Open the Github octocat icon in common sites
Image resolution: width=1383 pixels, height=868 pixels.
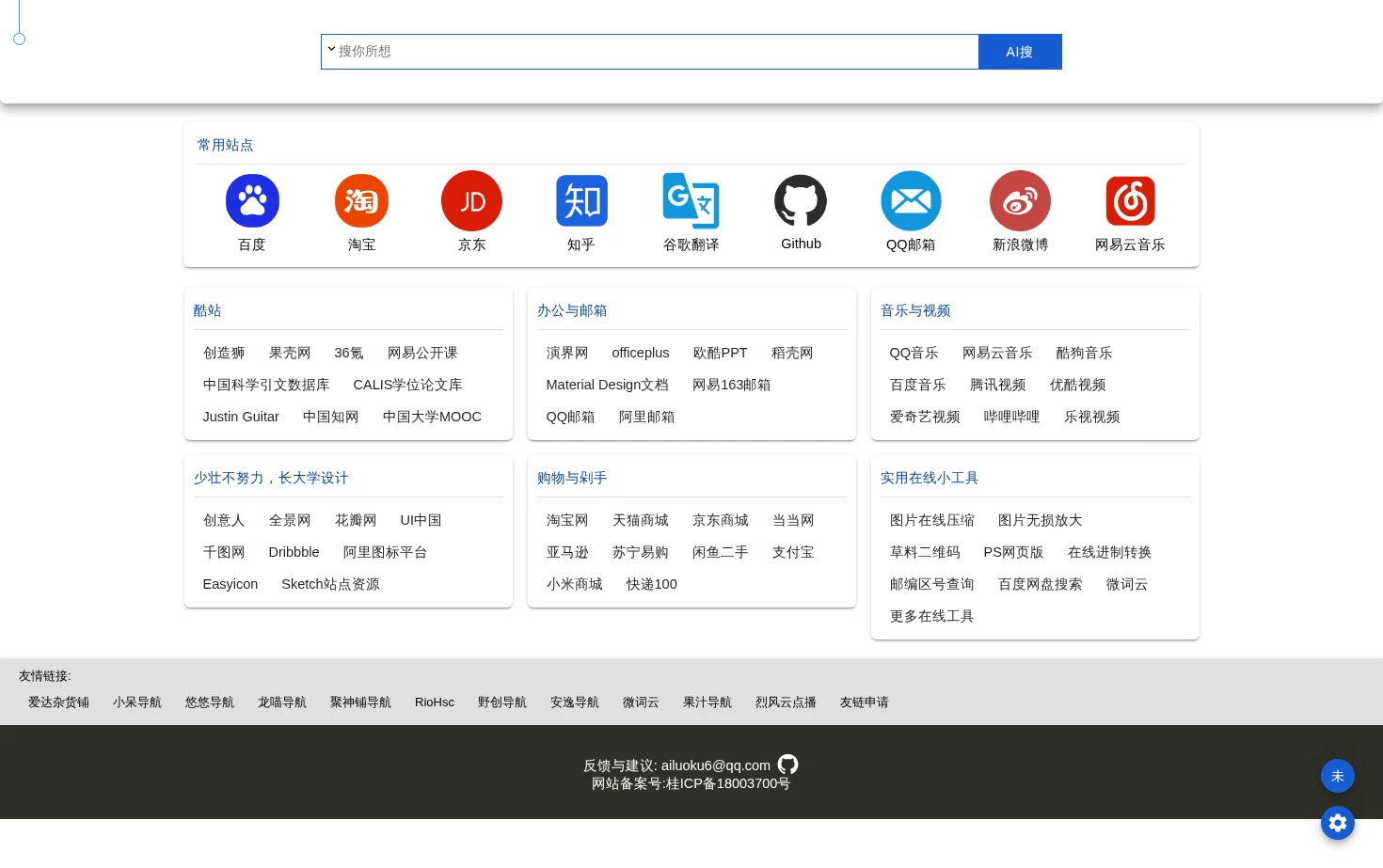(801, 200)
